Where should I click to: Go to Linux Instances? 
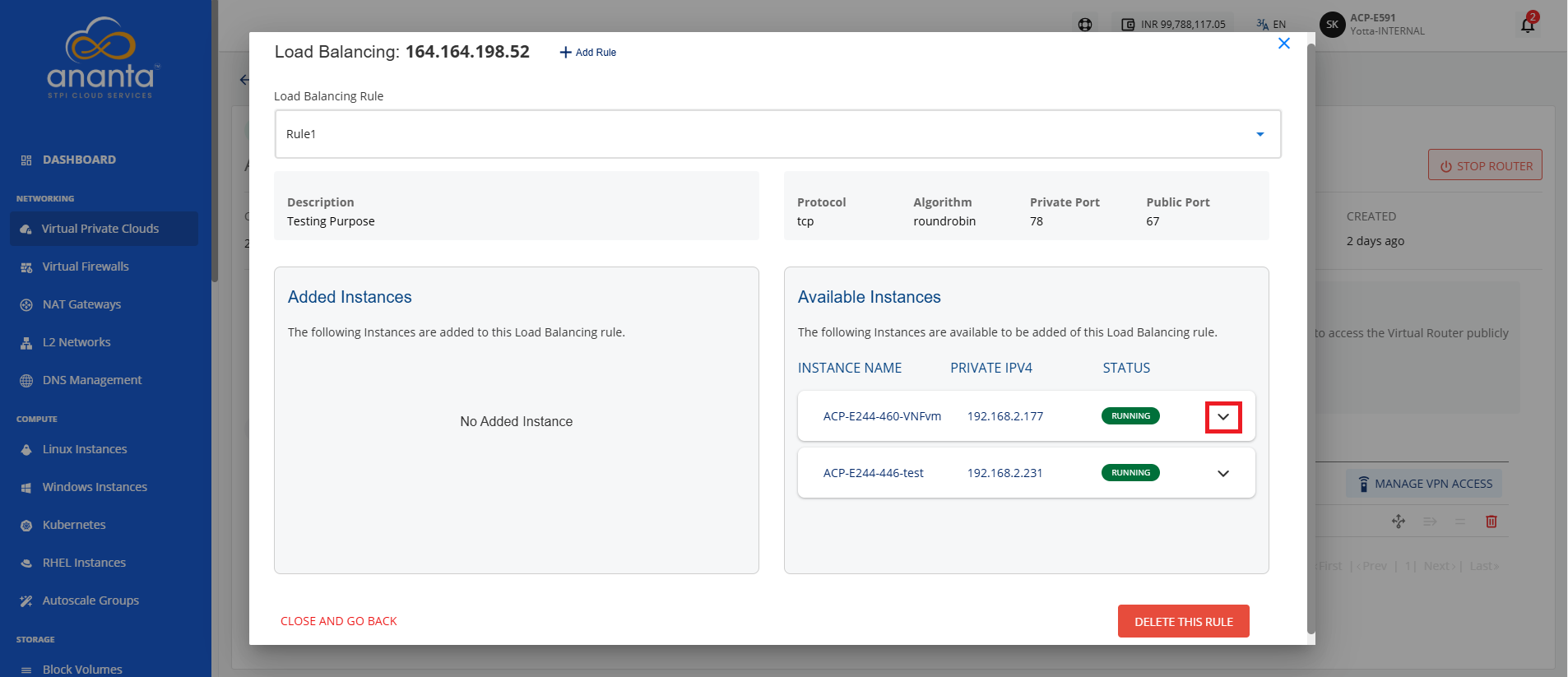click(85, 449)
